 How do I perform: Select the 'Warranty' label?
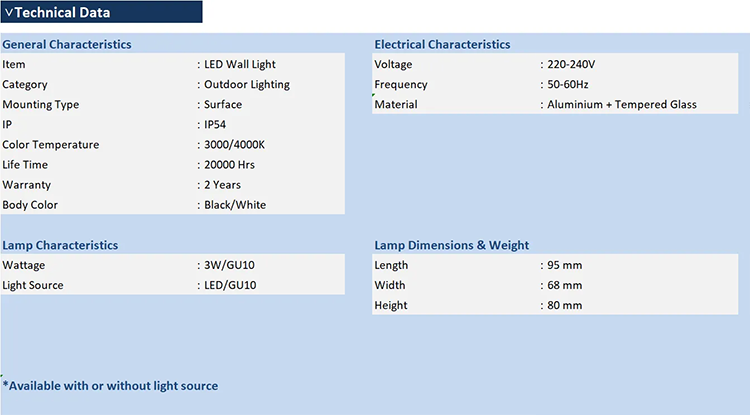(x=26, y=185)
